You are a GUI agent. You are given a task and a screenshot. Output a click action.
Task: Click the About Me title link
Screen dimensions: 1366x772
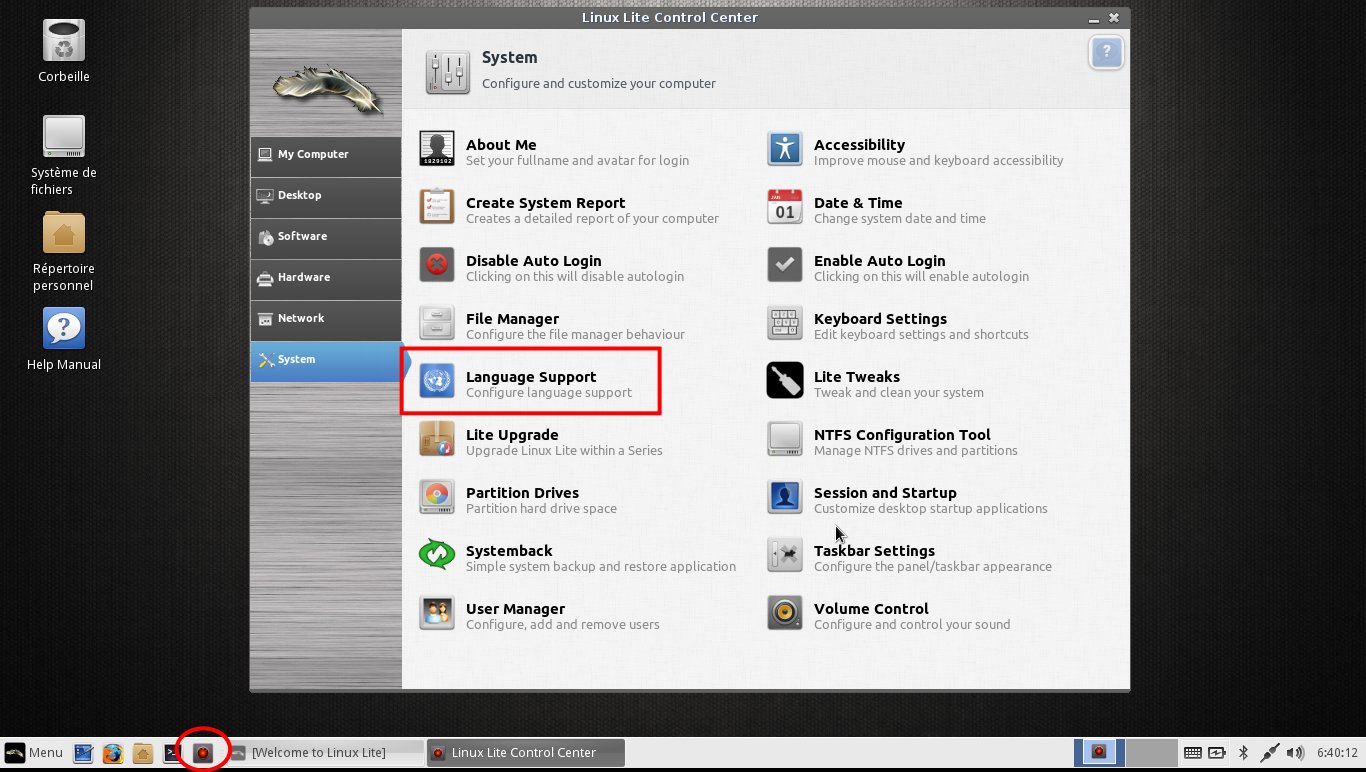[501, 145]
